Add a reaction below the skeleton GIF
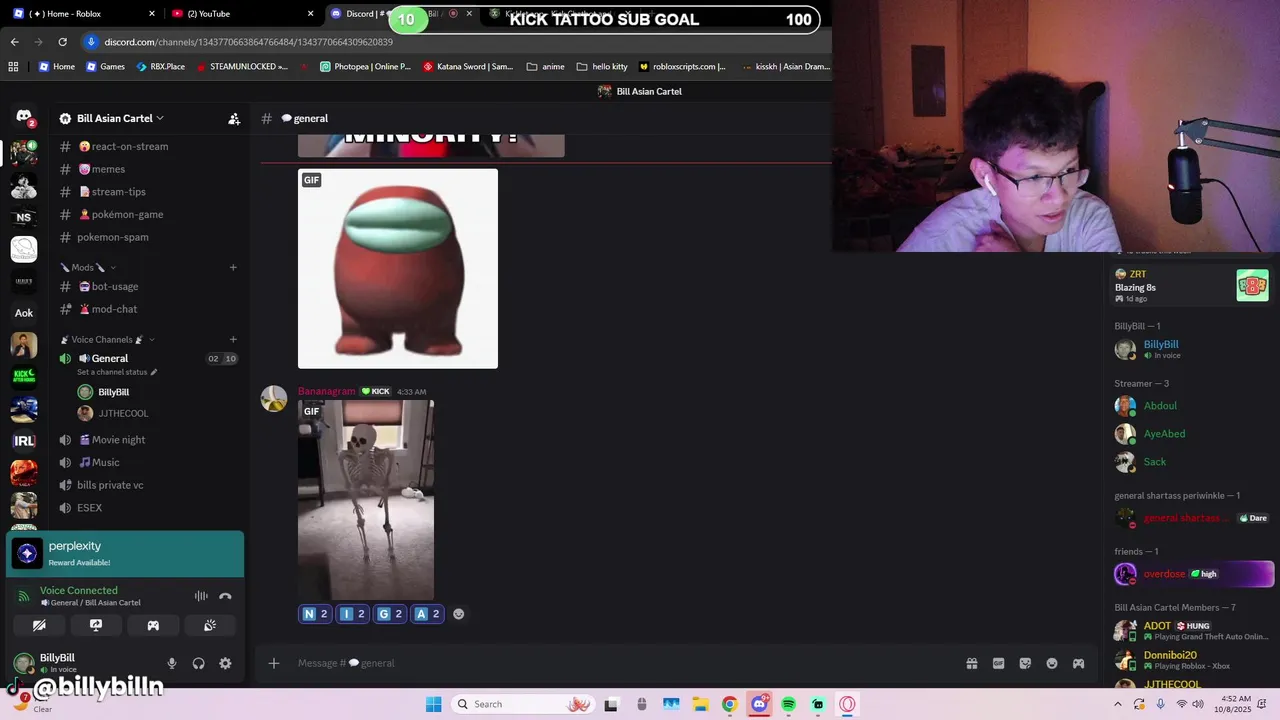Viewport: 1280px width, 720px height. point(459,614)
